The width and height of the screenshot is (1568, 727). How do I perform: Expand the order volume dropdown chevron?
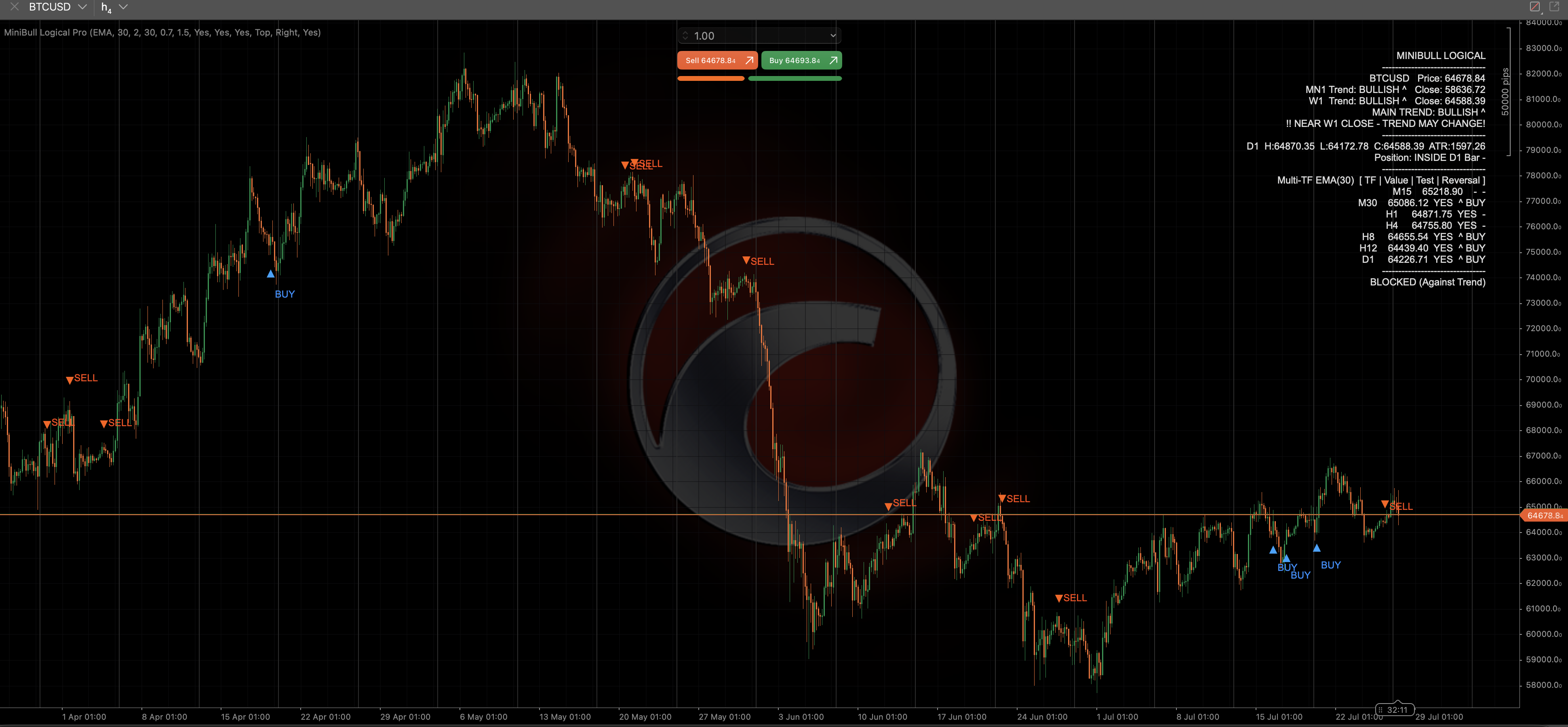pyautogui.click(x=832, y=36)
